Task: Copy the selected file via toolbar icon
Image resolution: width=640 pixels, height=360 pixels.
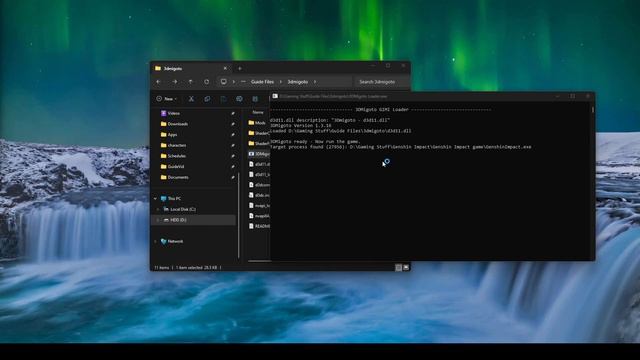Action: (x=207, y=99)
